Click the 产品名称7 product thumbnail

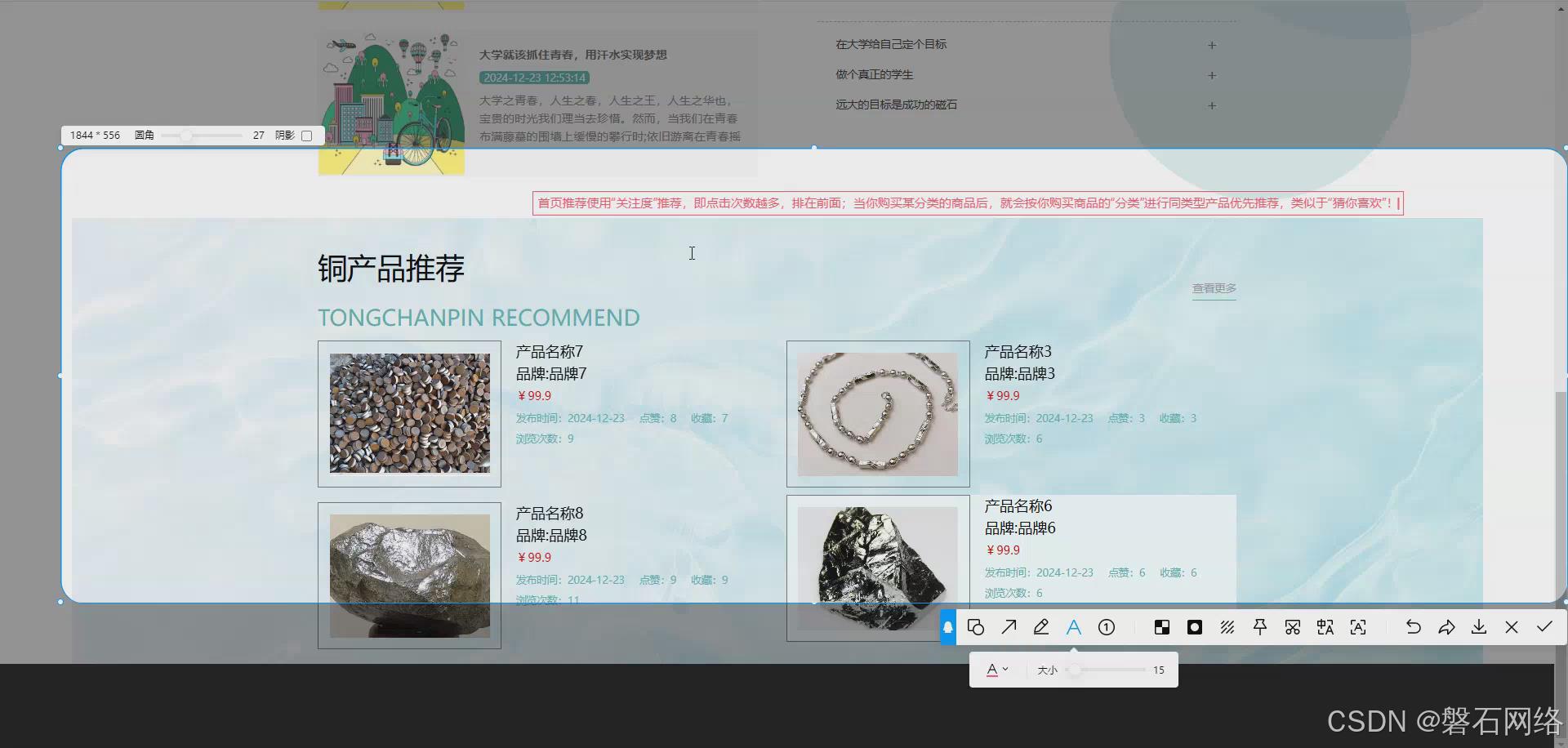(x=409, y=413)
